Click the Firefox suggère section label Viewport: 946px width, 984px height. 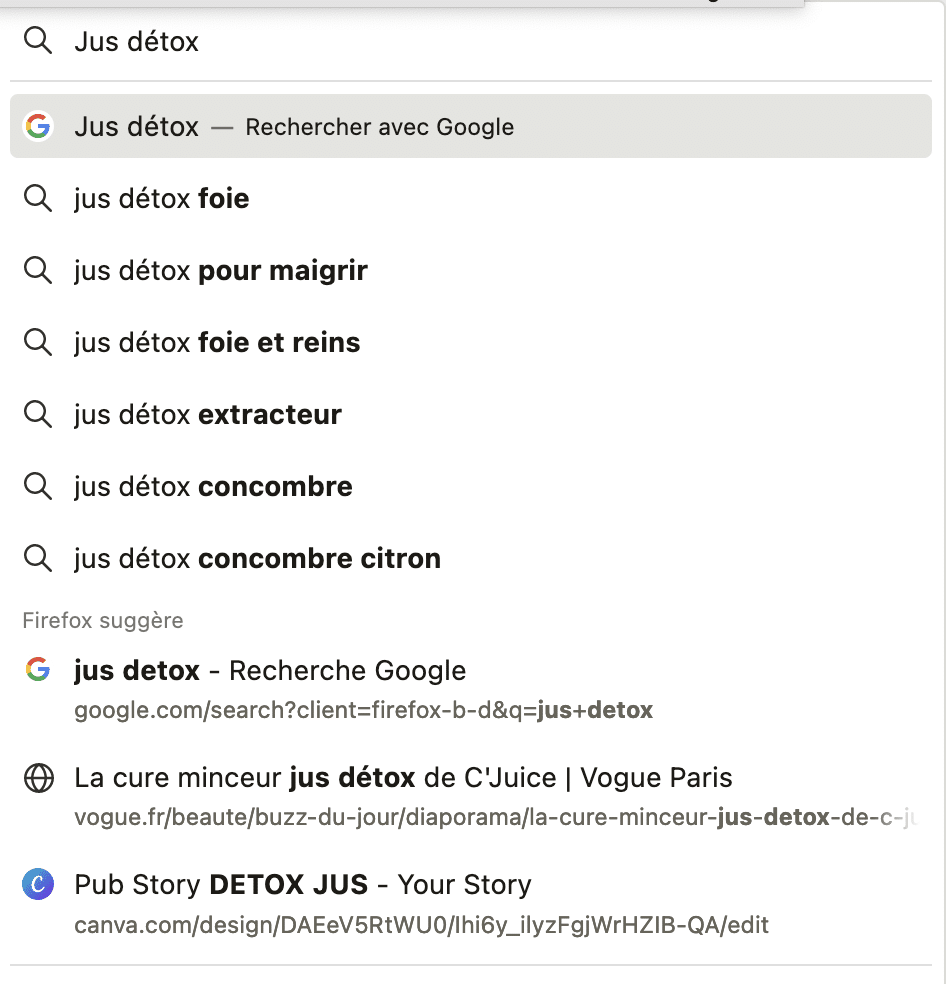pyautogui.click(x=103, y=621)
